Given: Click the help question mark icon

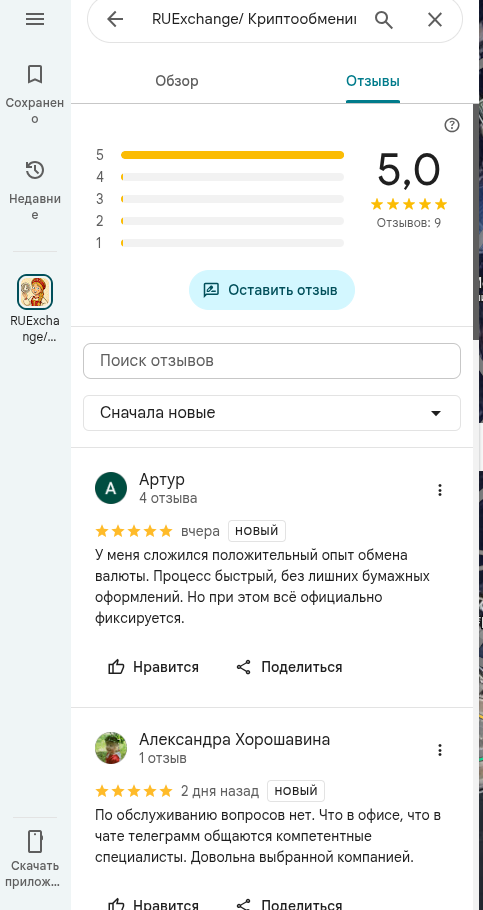Looking at the screenshot, I should tap(451, 125).
